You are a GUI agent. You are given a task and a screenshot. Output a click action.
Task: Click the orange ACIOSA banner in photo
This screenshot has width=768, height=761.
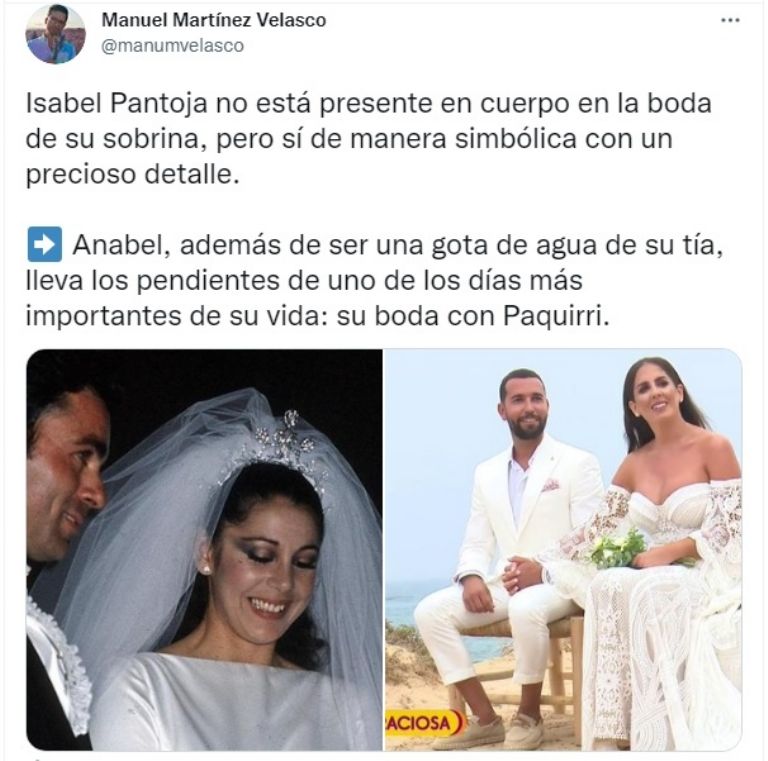pyautogui.click(x=424, y=723)
